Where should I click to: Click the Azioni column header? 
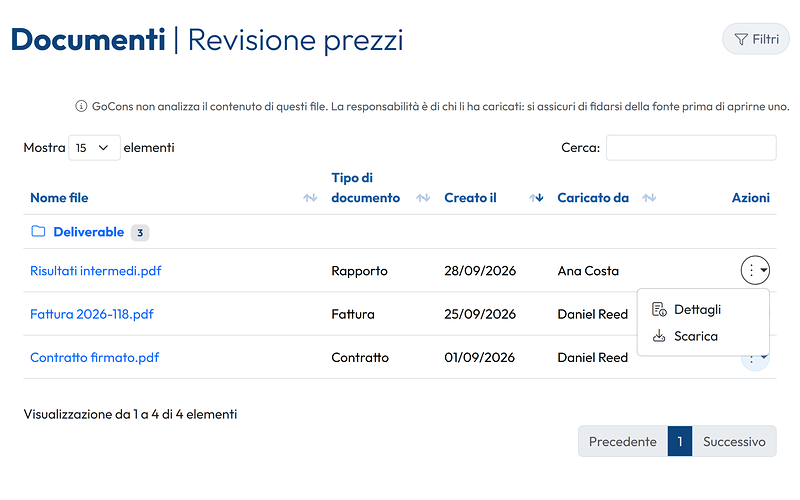(751, 198)
